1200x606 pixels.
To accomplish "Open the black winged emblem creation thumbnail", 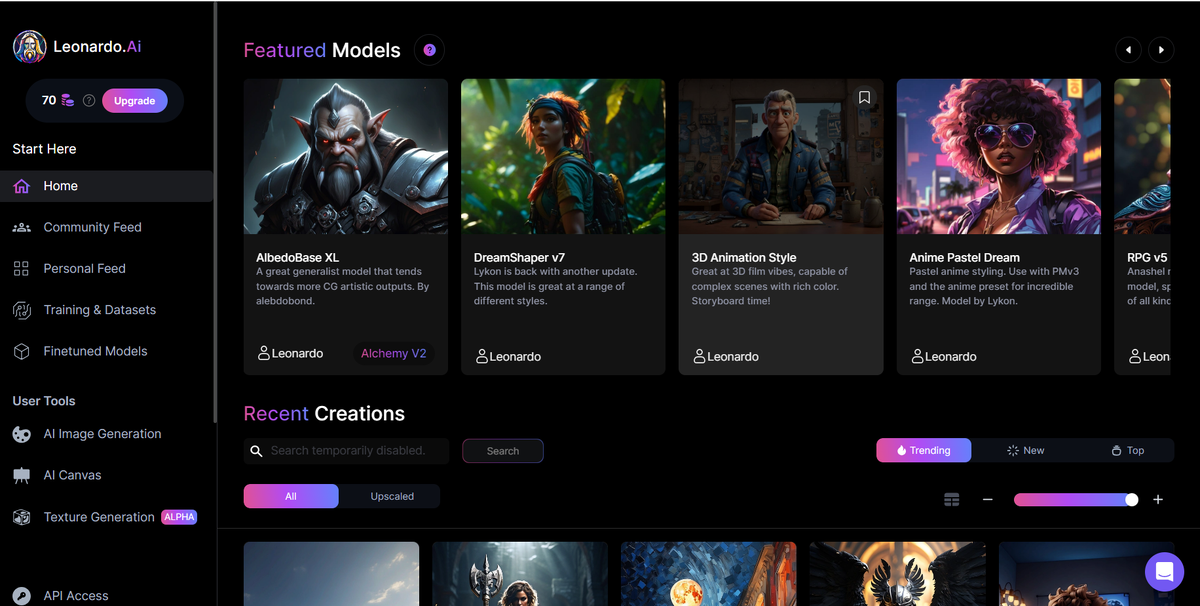I will 897,574.
